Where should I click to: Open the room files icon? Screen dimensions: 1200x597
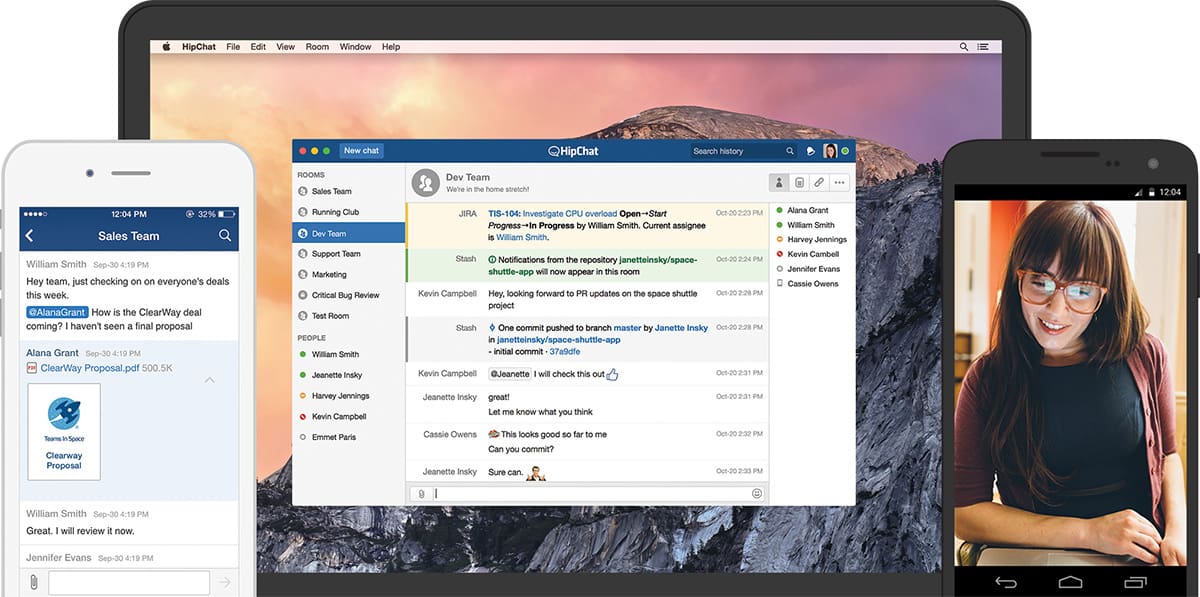click(x=799, y=182)
